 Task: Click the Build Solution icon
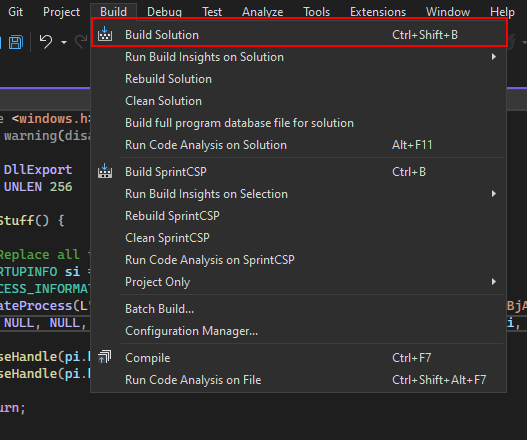[105, 34]
